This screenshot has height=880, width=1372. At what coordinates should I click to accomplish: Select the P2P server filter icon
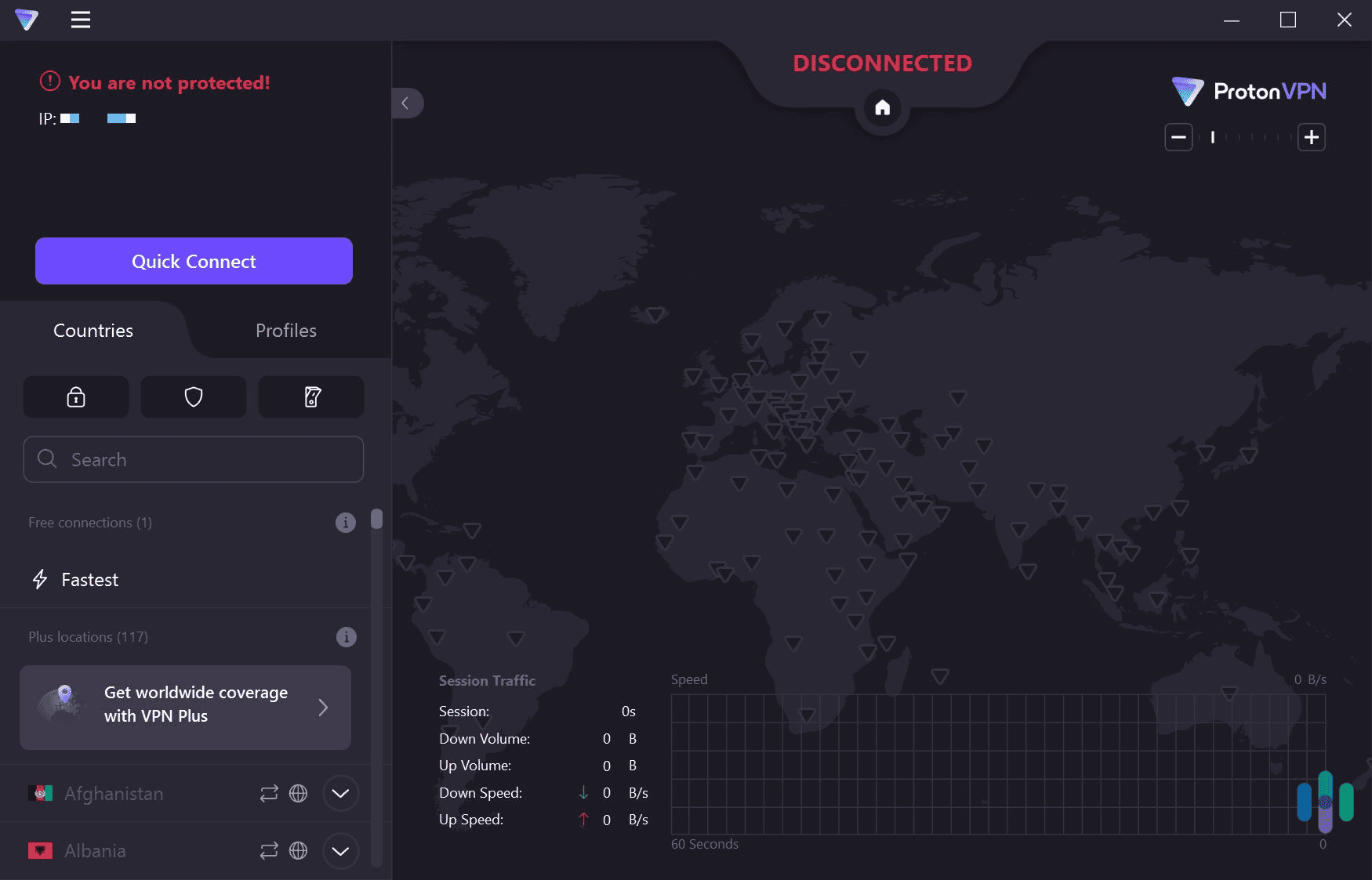pyautogui.click(x=310, y=397)
